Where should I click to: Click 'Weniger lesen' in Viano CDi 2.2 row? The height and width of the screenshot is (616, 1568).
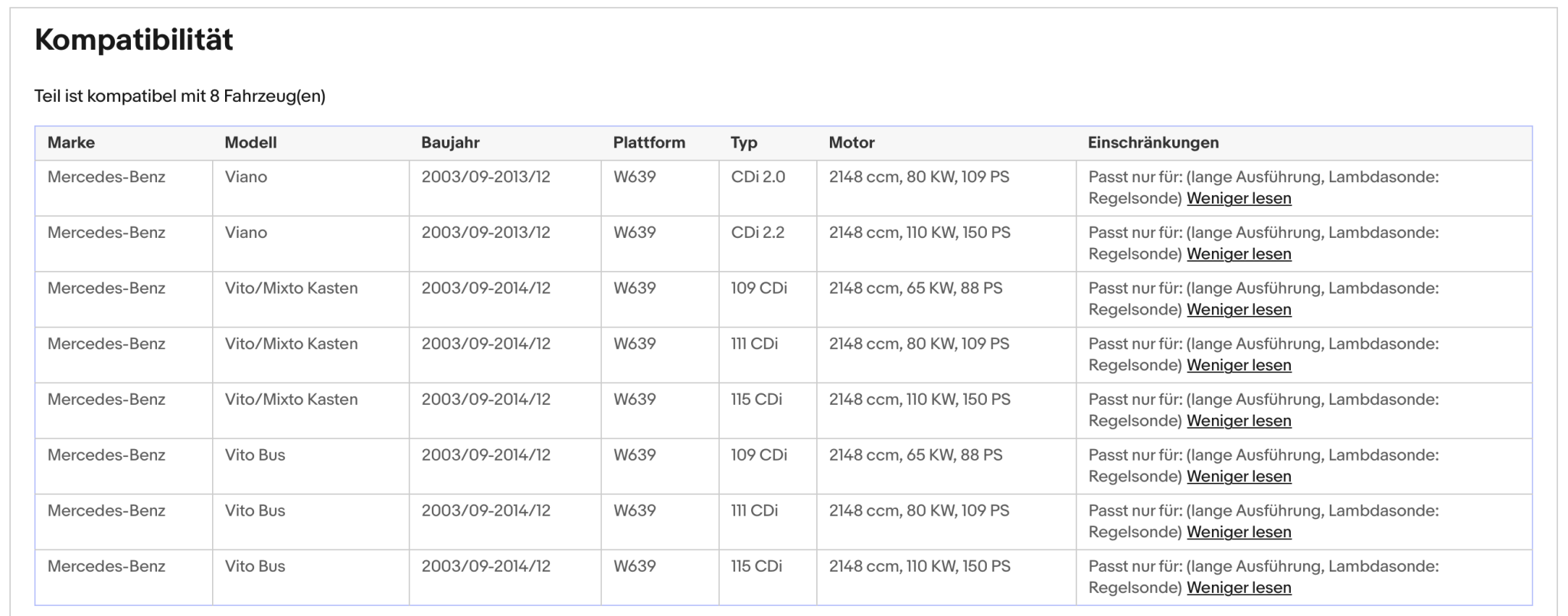[x=1239, y=254]
